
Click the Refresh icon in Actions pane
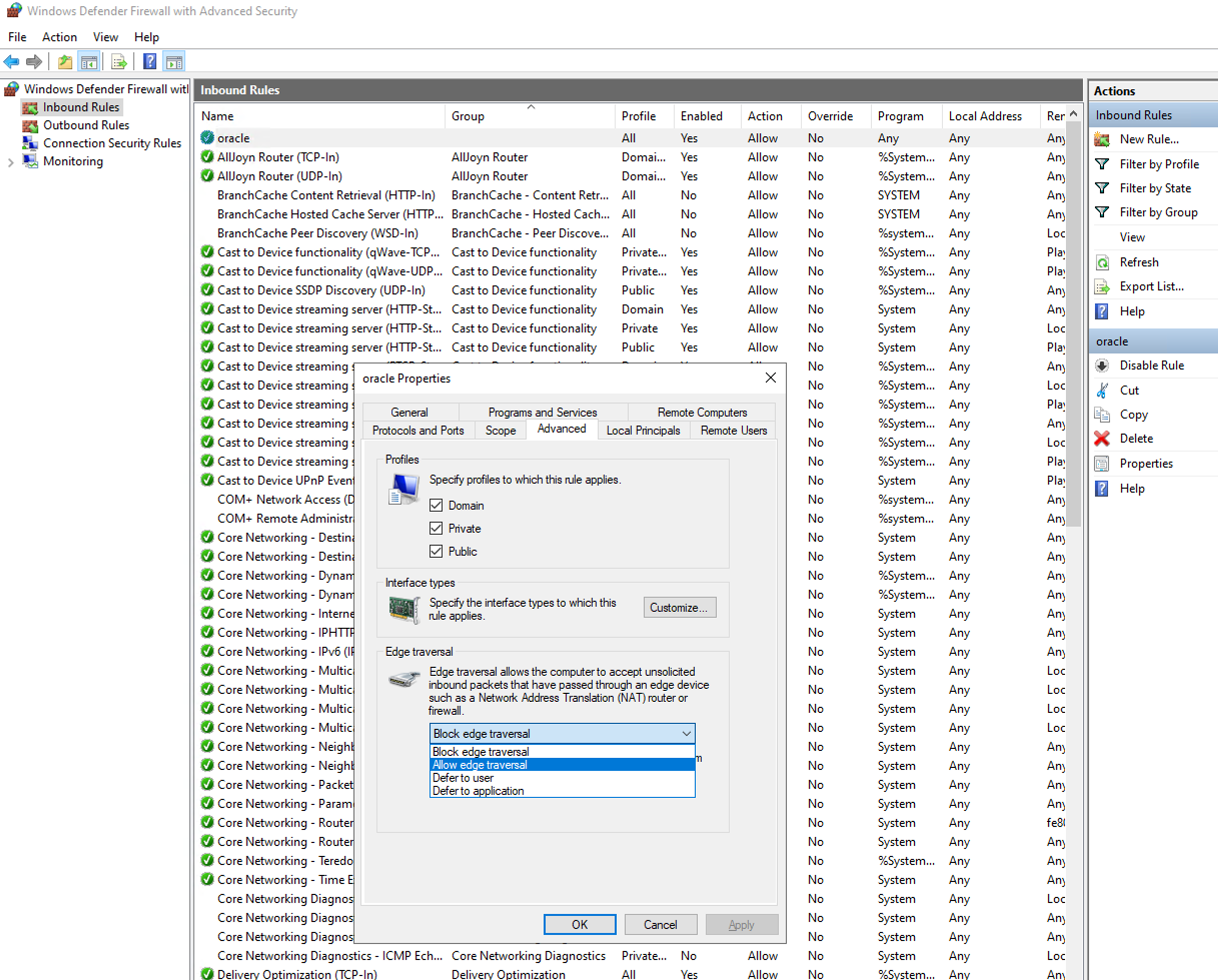click(x=1101, y=262)
